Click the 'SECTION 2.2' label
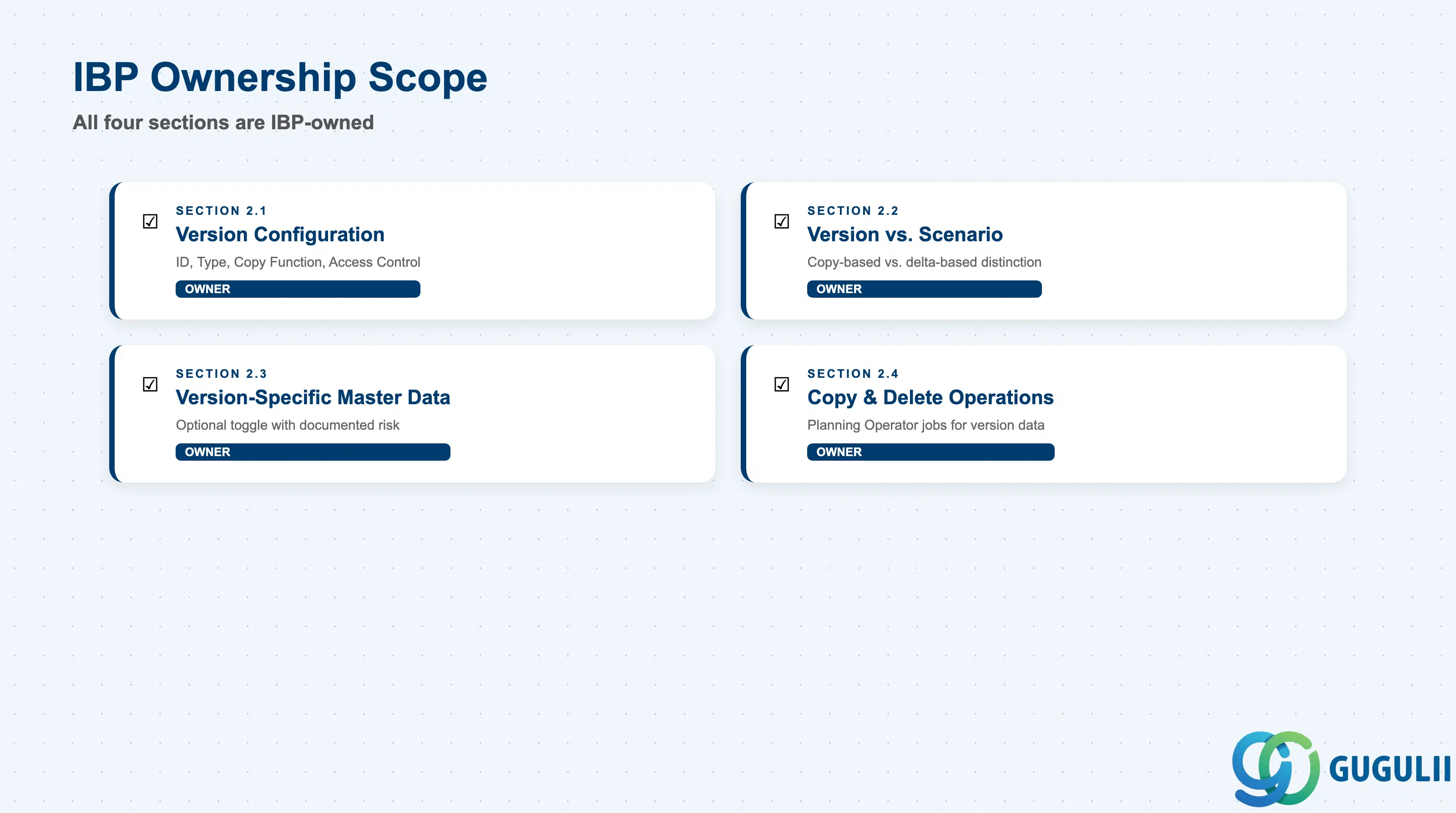This screenshot has width=1456, height=813. pos(852,211)
